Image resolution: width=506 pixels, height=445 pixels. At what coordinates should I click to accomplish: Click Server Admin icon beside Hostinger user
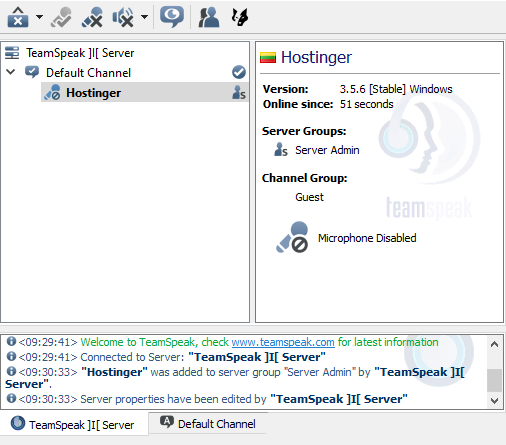tap(239, 93)
